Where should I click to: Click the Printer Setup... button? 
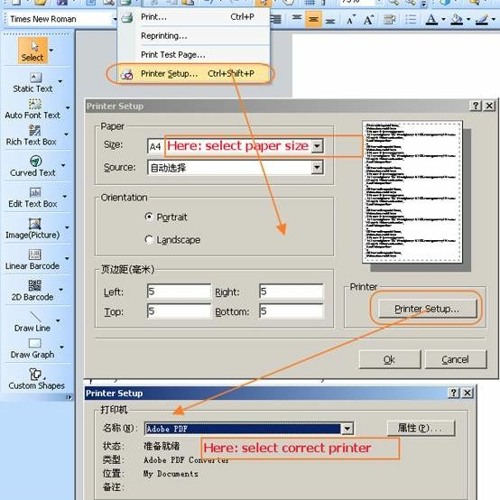coord(427,309)
